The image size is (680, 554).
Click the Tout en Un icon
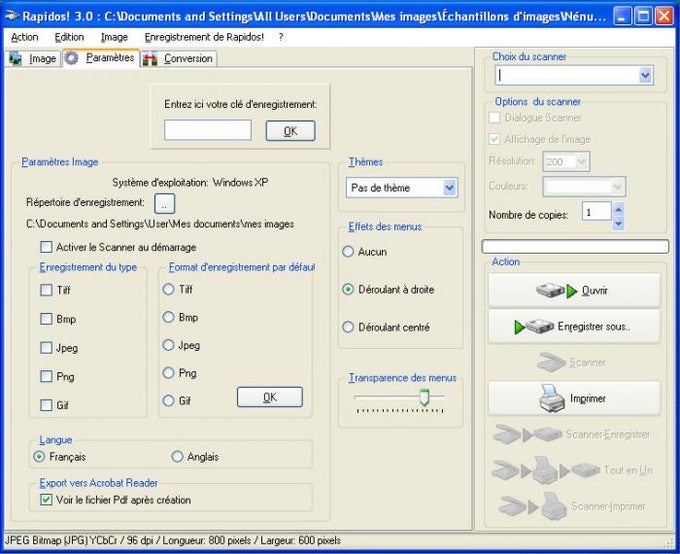546,470
